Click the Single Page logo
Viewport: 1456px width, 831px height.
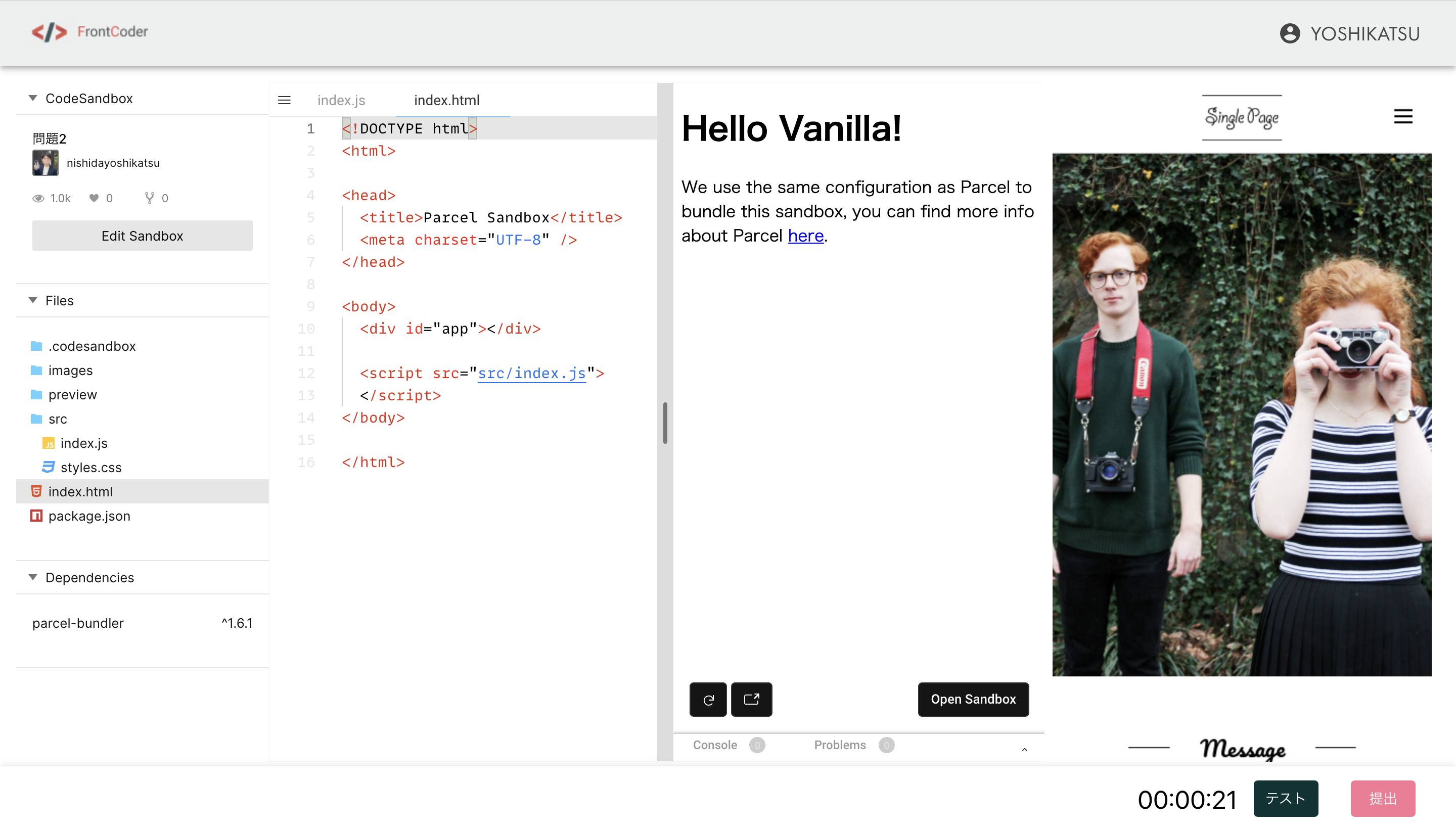(1242, 118)
